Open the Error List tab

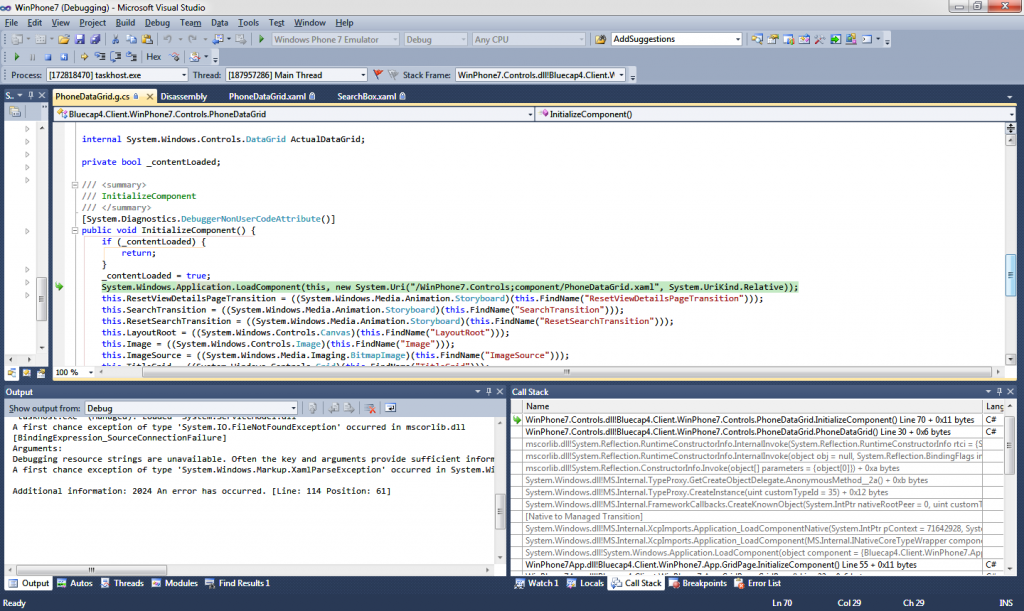click(758, 584)
